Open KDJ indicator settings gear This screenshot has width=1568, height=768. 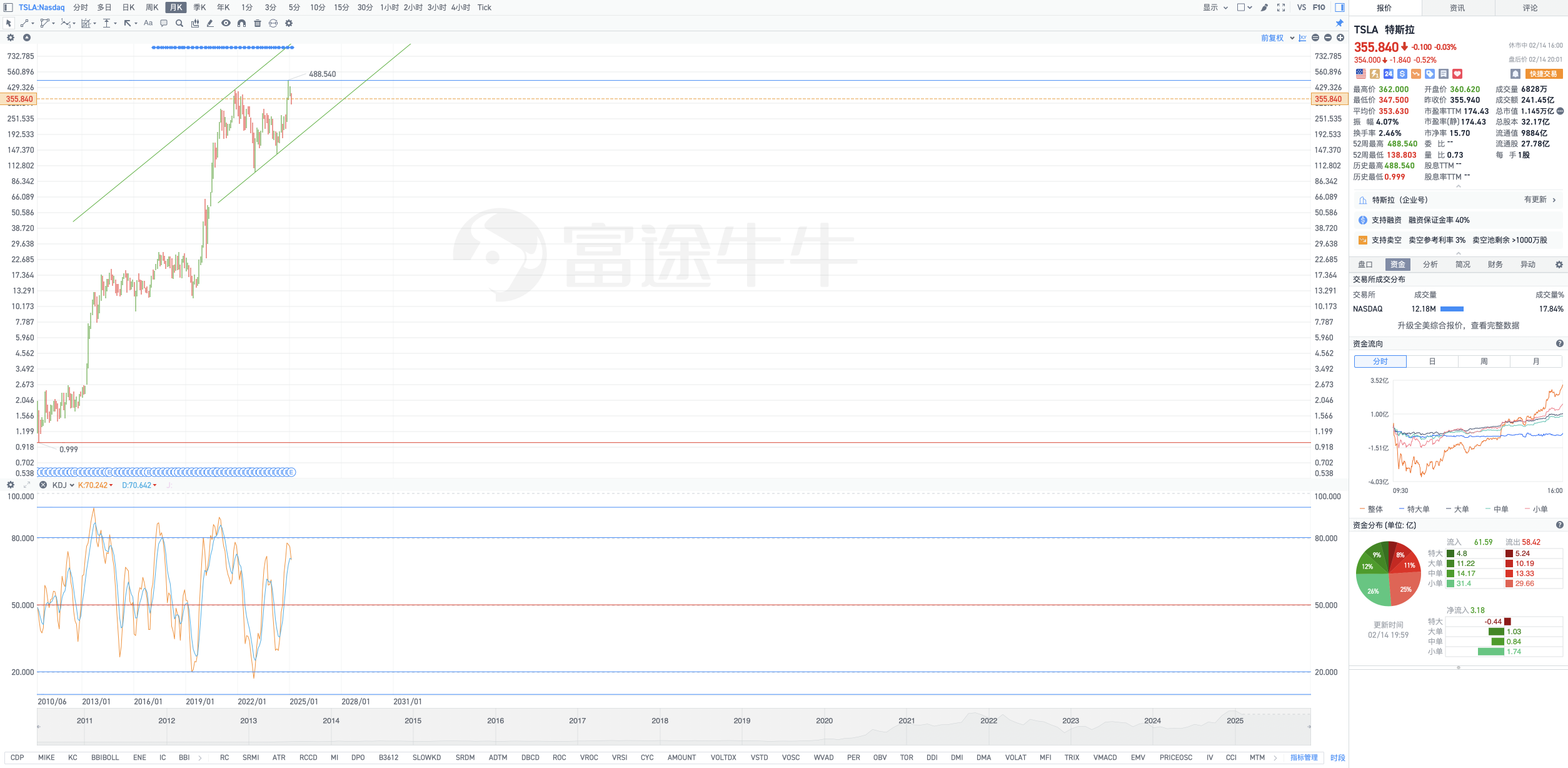(x=11, y=485)
